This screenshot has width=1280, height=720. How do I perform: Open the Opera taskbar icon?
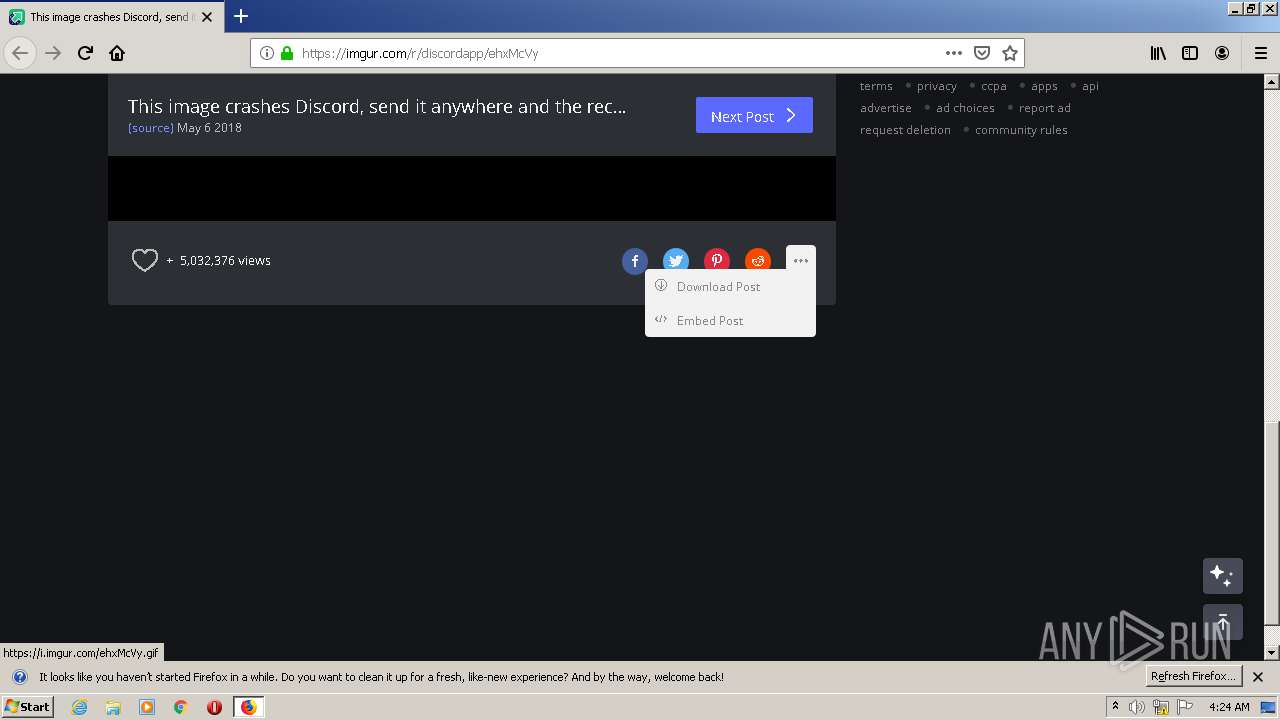click(214, 707)
